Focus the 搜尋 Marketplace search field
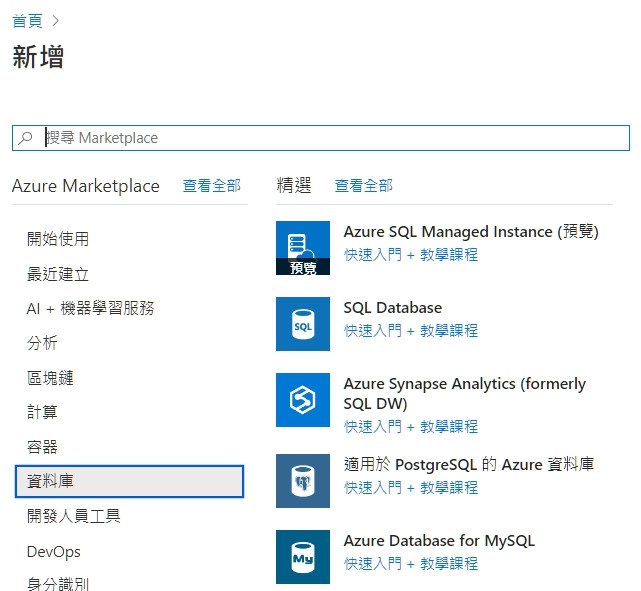The height and width of the screenshot is (591, 641). coord(320,138)
